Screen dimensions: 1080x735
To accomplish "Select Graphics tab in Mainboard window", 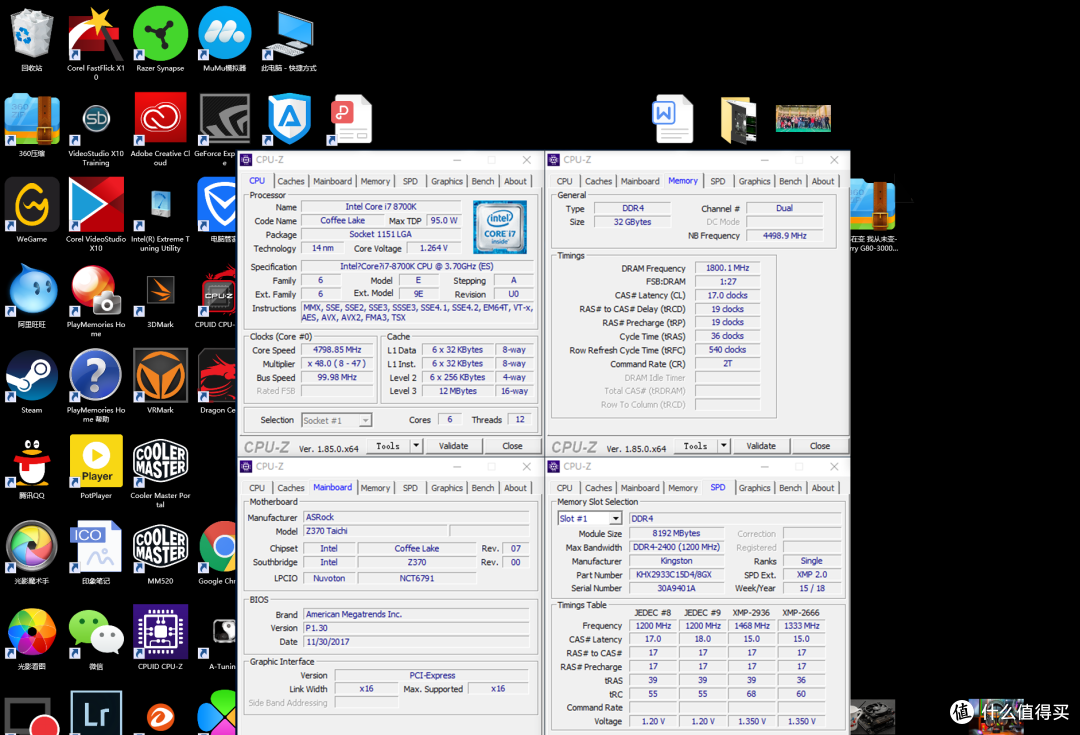I will tap(446, 488).
